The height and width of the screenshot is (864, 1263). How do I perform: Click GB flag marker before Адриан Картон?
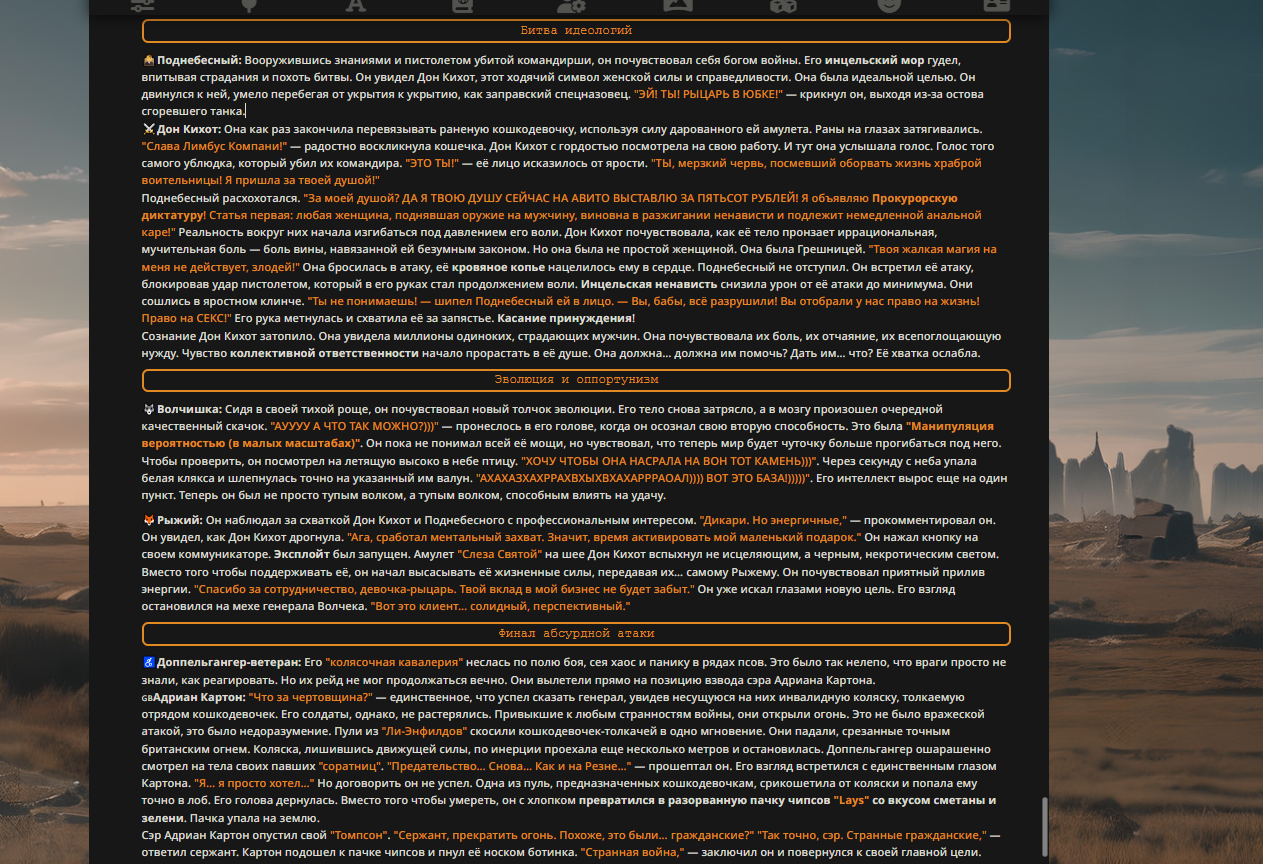tap(147, 697)
